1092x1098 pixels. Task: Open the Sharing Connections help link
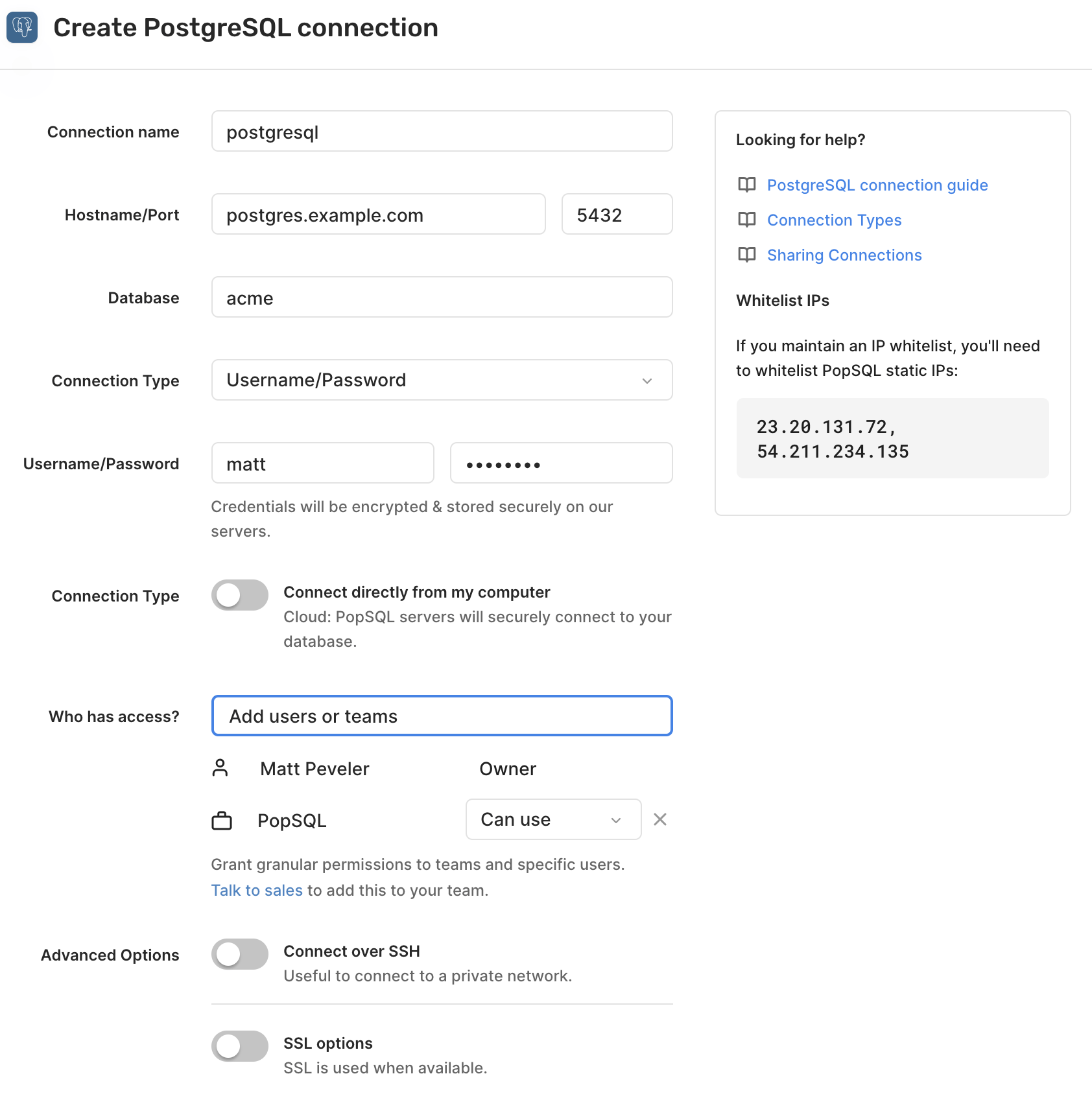pyautogui.click(x=844, y=255)
